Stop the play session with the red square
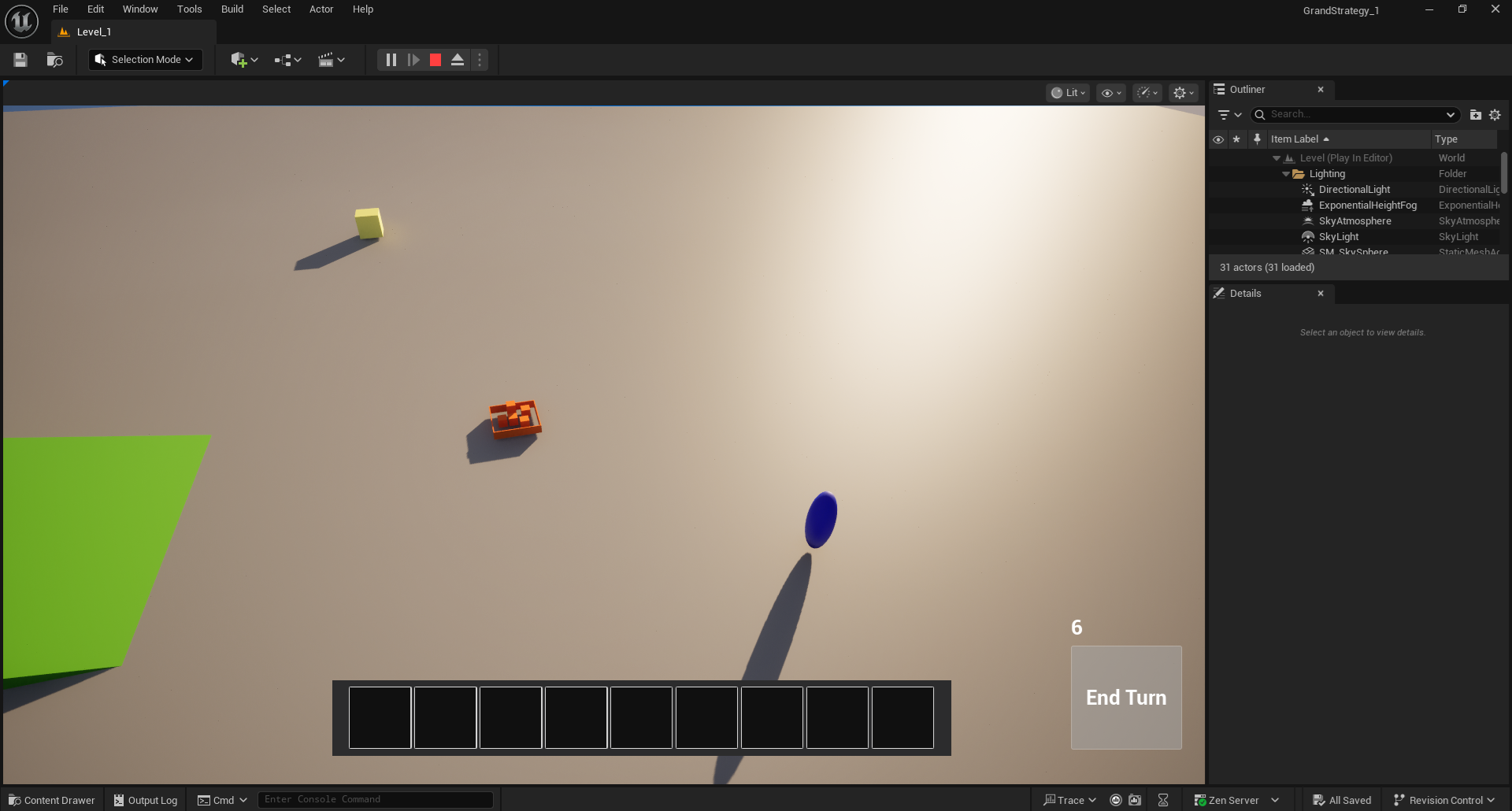1512x811 pixels. 435,60
